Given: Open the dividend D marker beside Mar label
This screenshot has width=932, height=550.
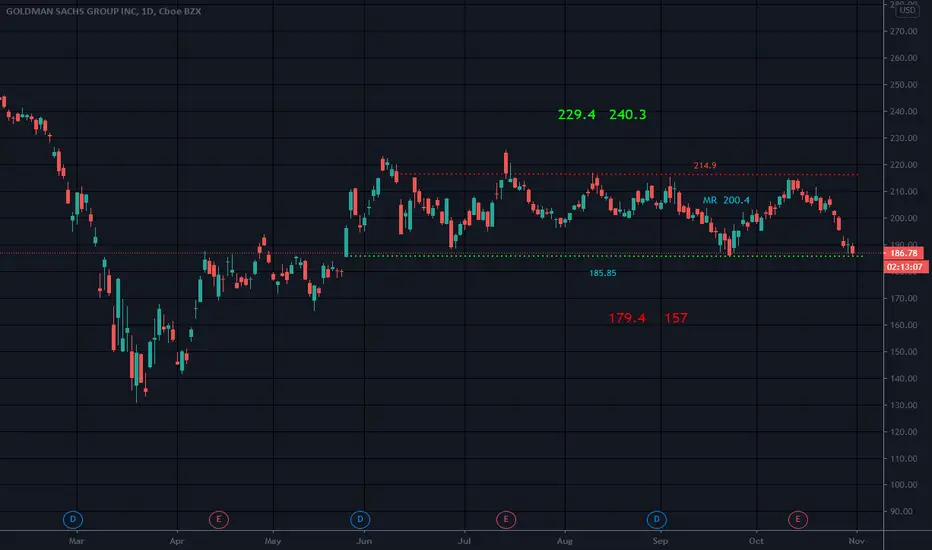Looking at the screenshot, I should tap(73, 520).
